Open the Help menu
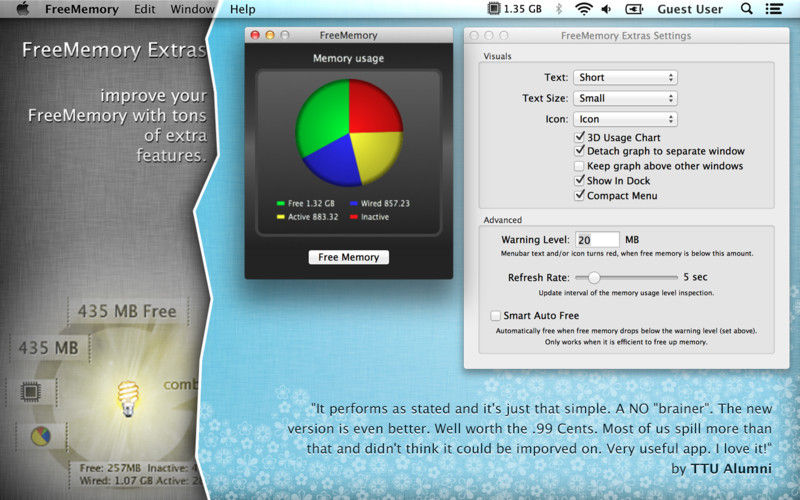Image resolution: width=800 pixels, height=500 pixels. pyautogui.click(x=242, y=9)
